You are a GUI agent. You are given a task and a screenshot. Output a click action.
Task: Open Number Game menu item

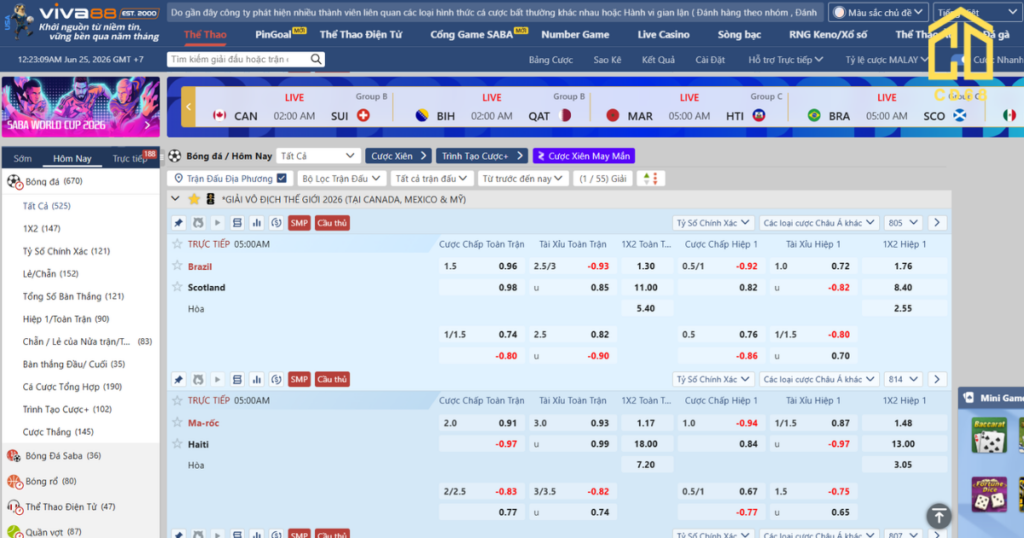575,35
